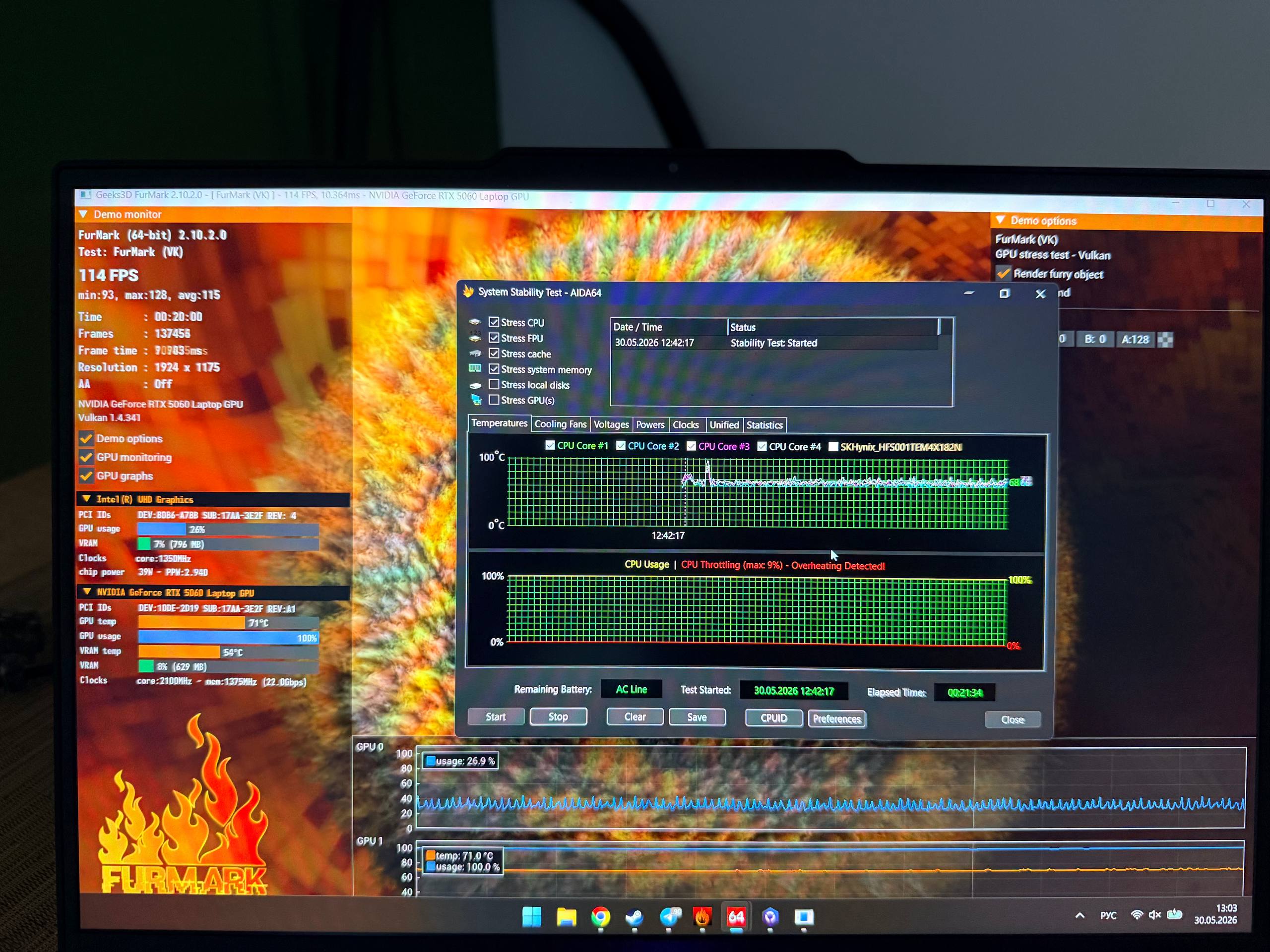This screenshot has width=1270, height=952.
Task: Click the muted speaker volume icon
Action: [x=1154, y=915]
